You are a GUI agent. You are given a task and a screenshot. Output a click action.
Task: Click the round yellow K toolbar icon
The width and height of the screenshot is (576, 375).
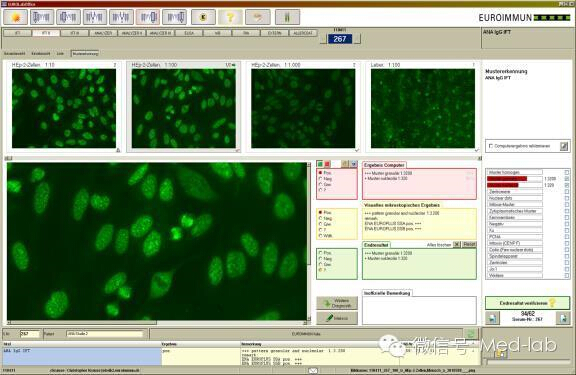(x=203, y=17)
